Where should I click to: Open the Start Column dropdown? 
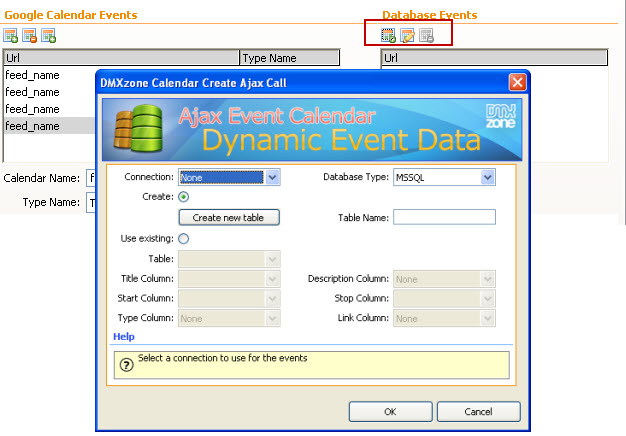[229, 299]
